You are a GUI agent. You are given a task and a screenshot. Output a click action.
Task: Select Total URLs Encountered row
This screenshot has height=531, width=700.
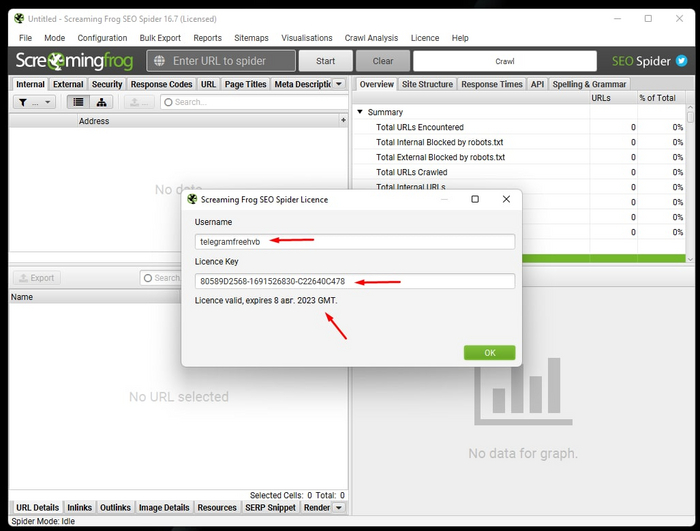point(520,127)
